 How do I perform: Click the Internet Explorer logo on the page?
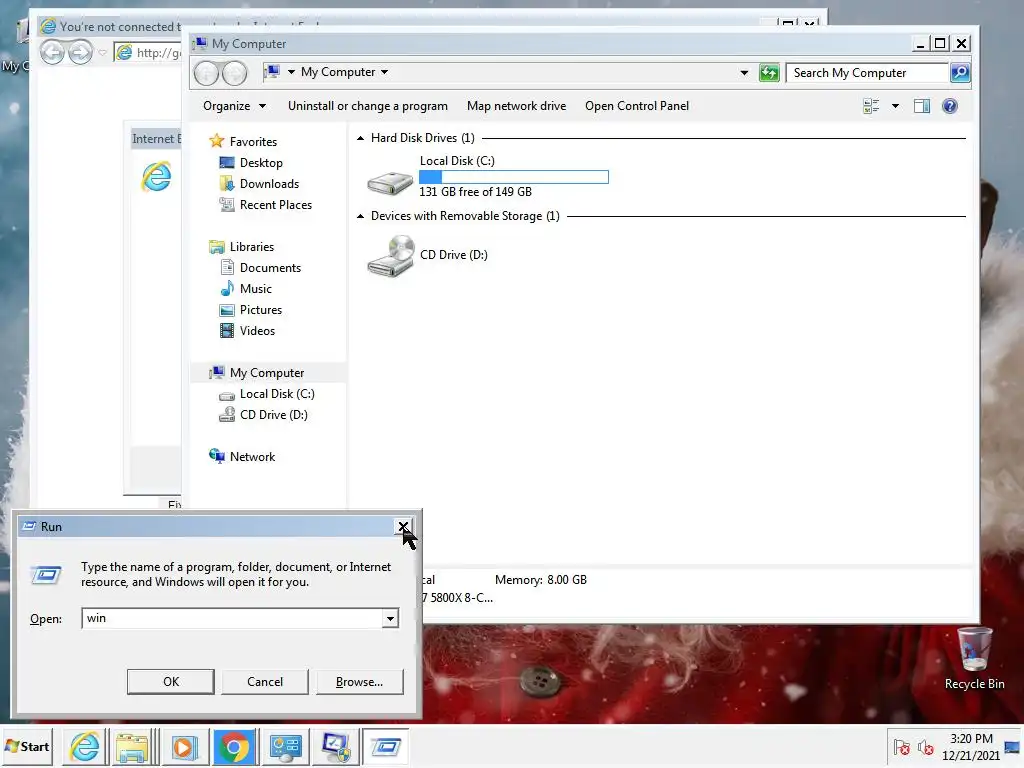[157, 177]
